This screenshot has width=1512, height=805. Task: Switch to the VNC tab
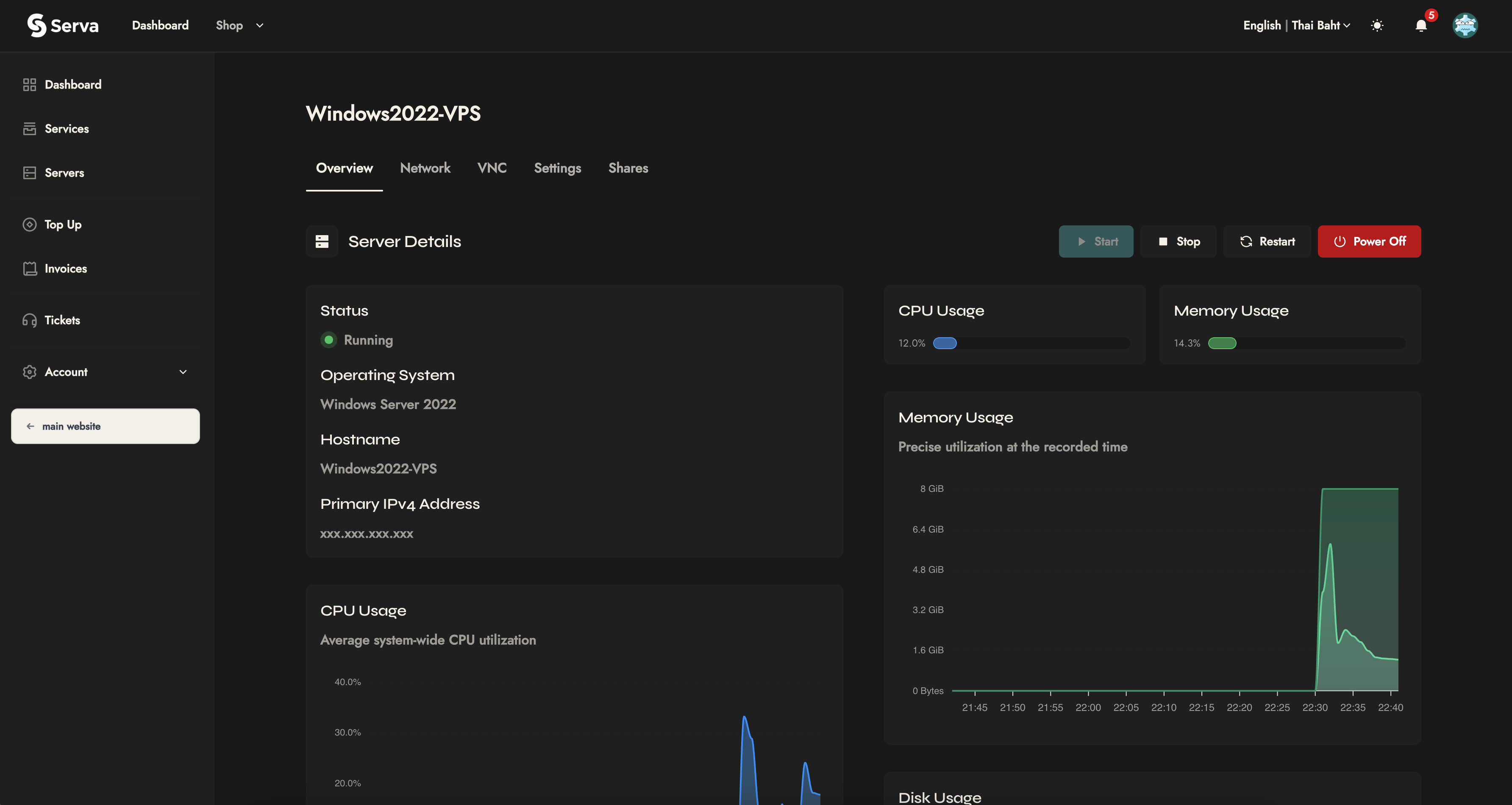(x=492, y=168)
